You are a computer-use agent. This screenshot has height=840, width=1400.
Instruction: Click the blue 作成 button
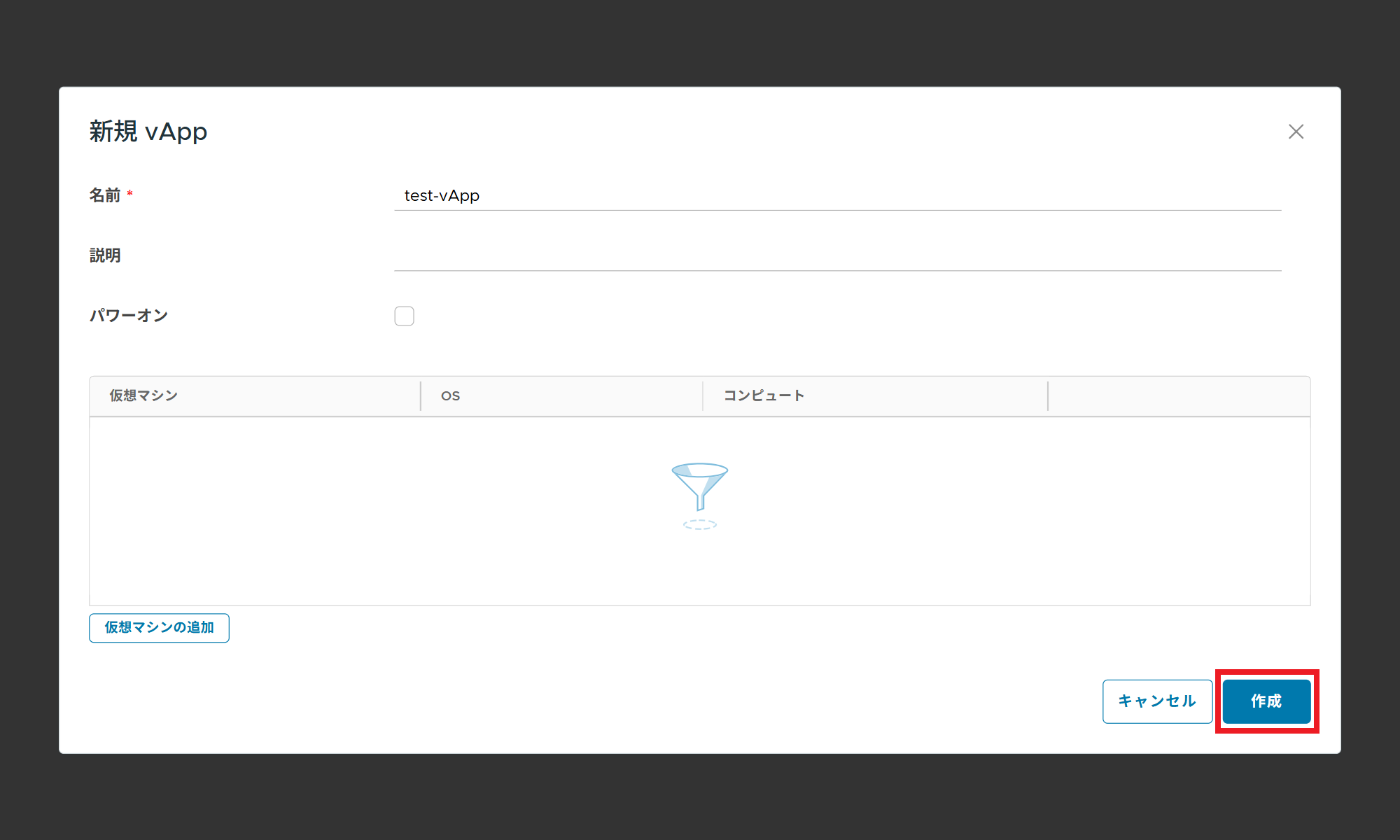point(1266,701)
